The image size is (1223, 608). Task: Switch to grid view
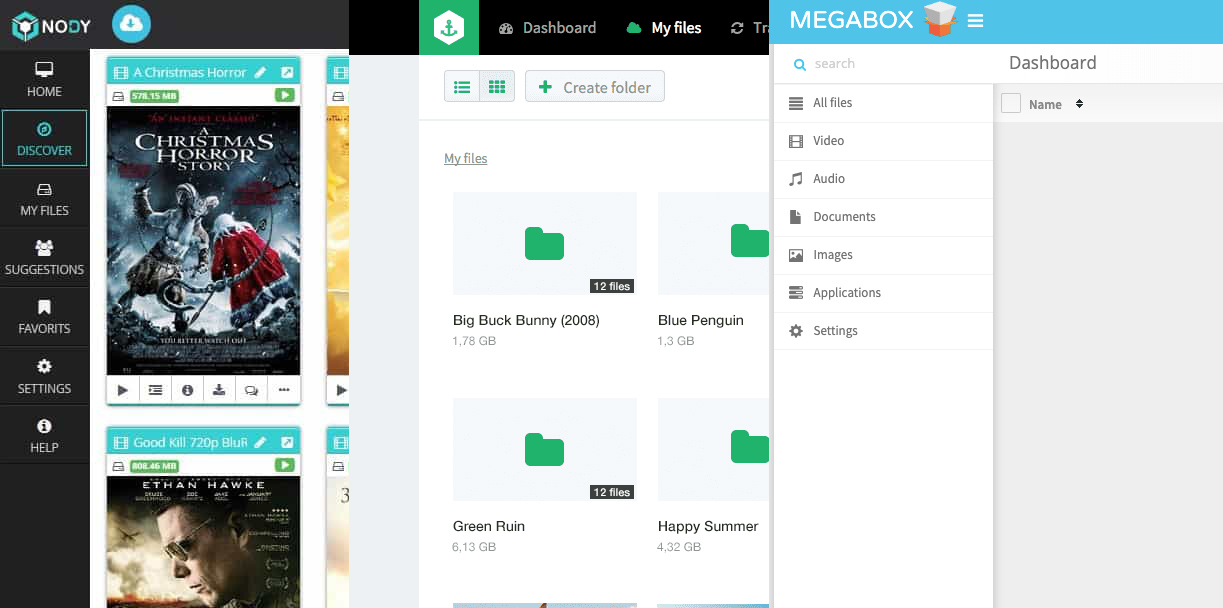point(497,87)
